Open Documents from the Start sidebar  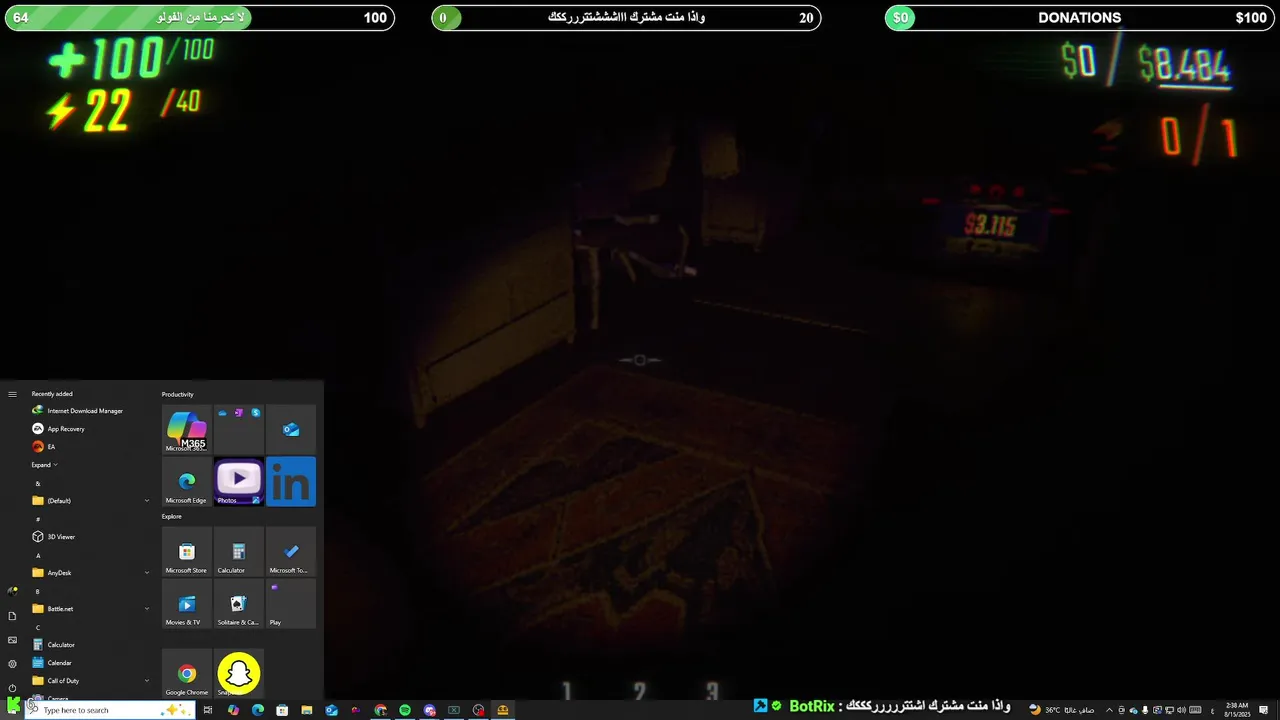pyautogui.click(x=12, y=616)
